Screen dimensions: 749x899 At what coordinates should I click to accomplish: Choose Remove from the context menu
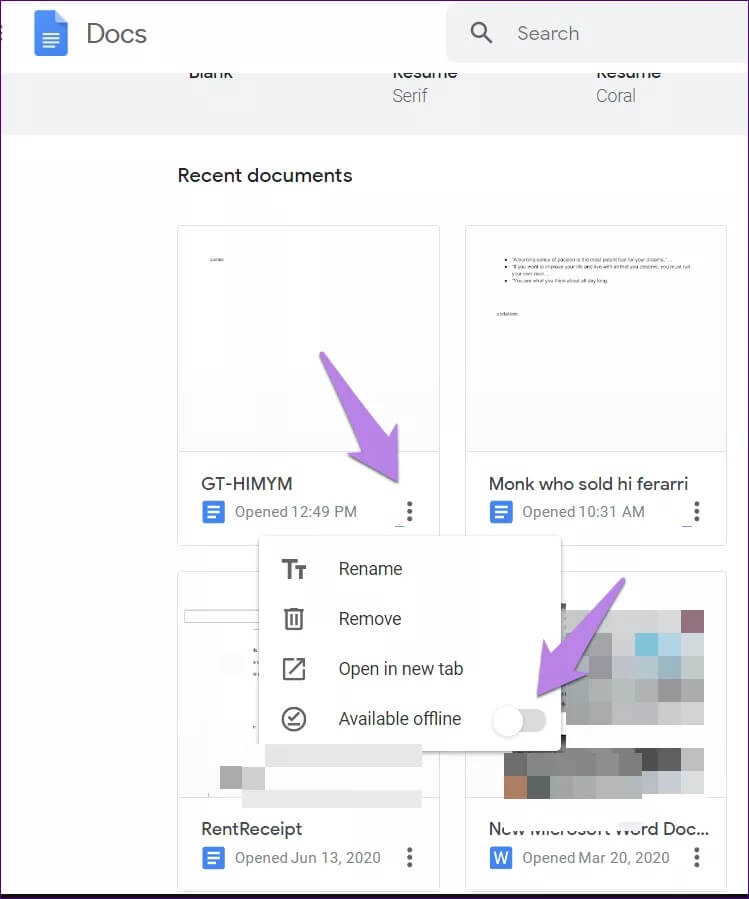[409, 619]
